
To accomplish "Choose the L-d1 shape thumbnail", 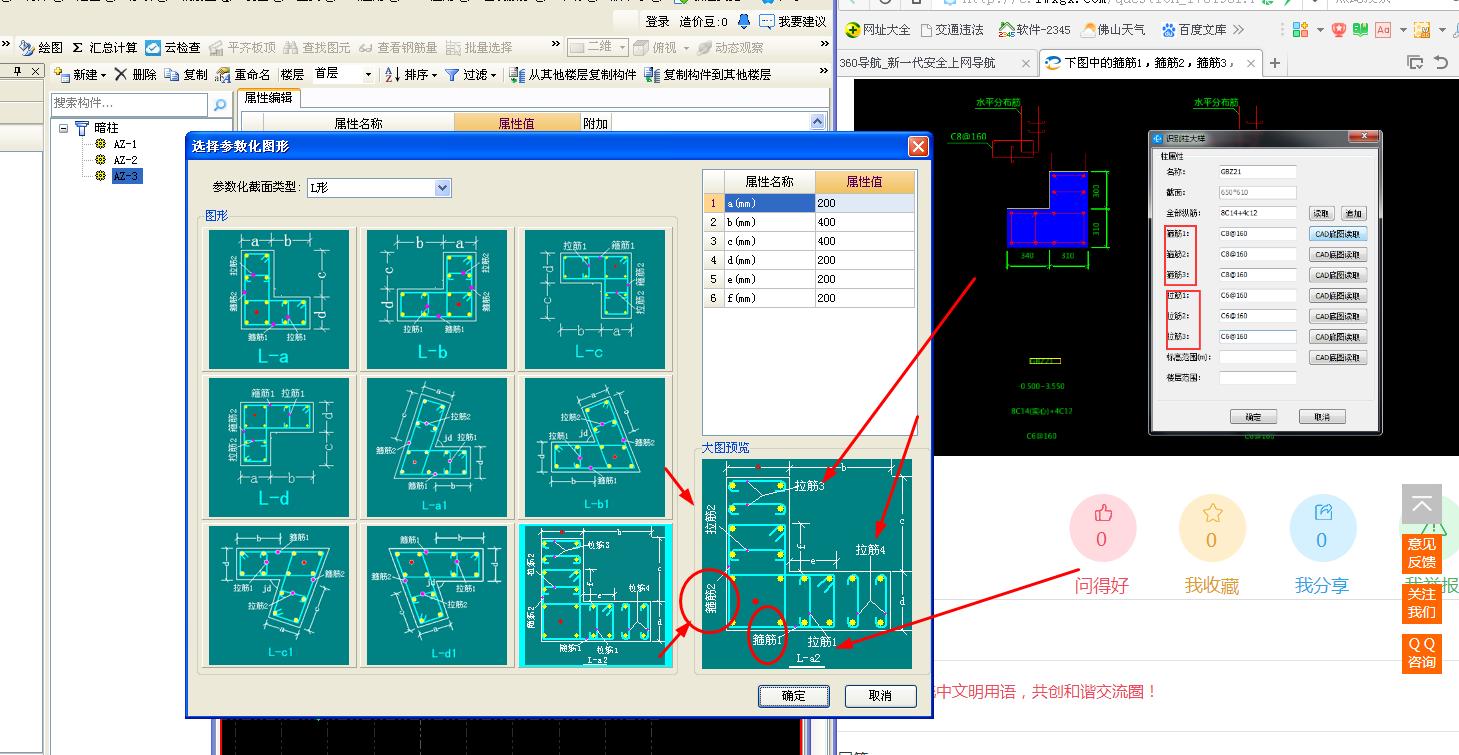I will 437,595.
